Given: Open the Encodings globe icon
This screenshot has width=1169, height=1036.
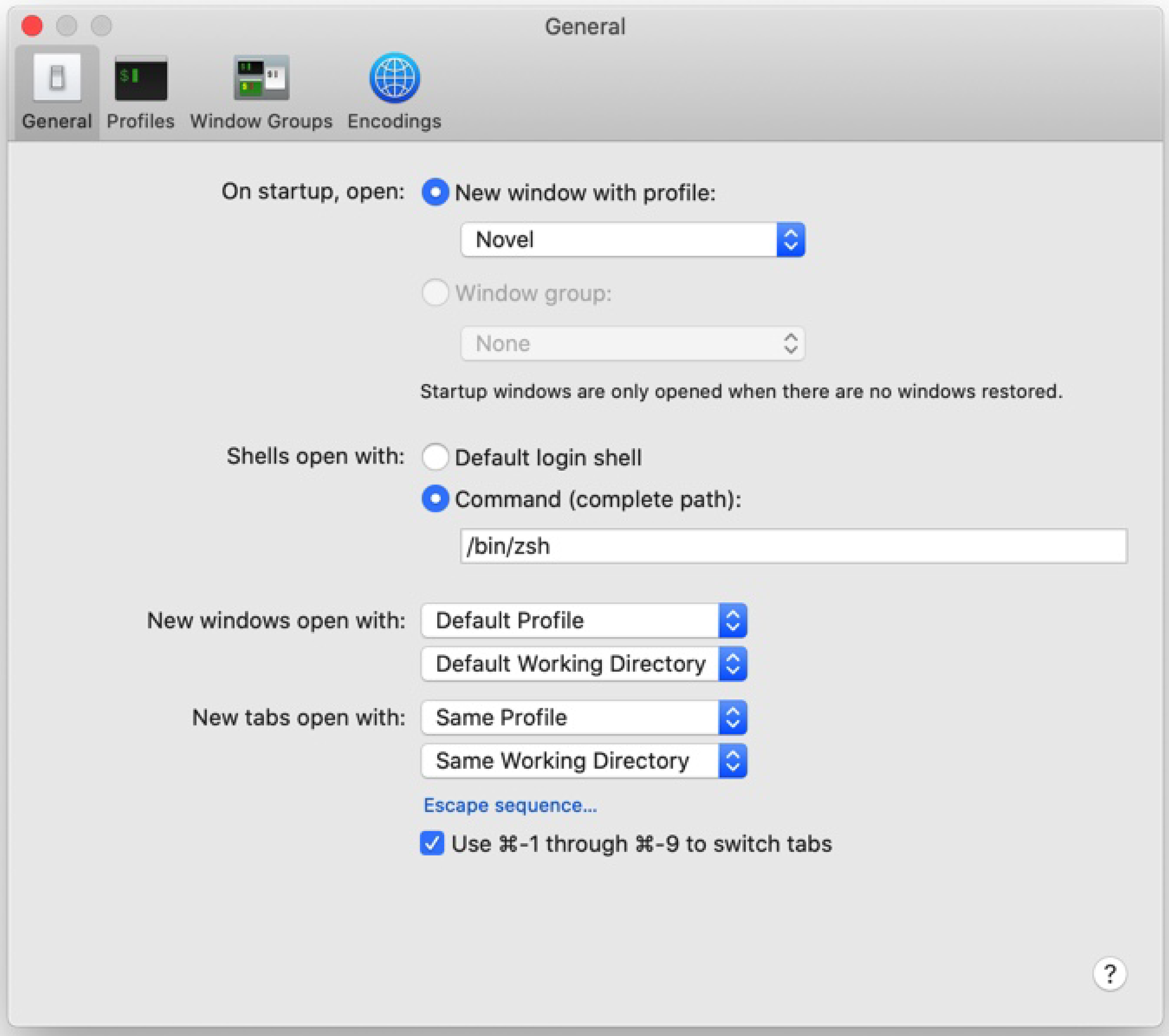Looking at the screenshot, I should 395,78.
